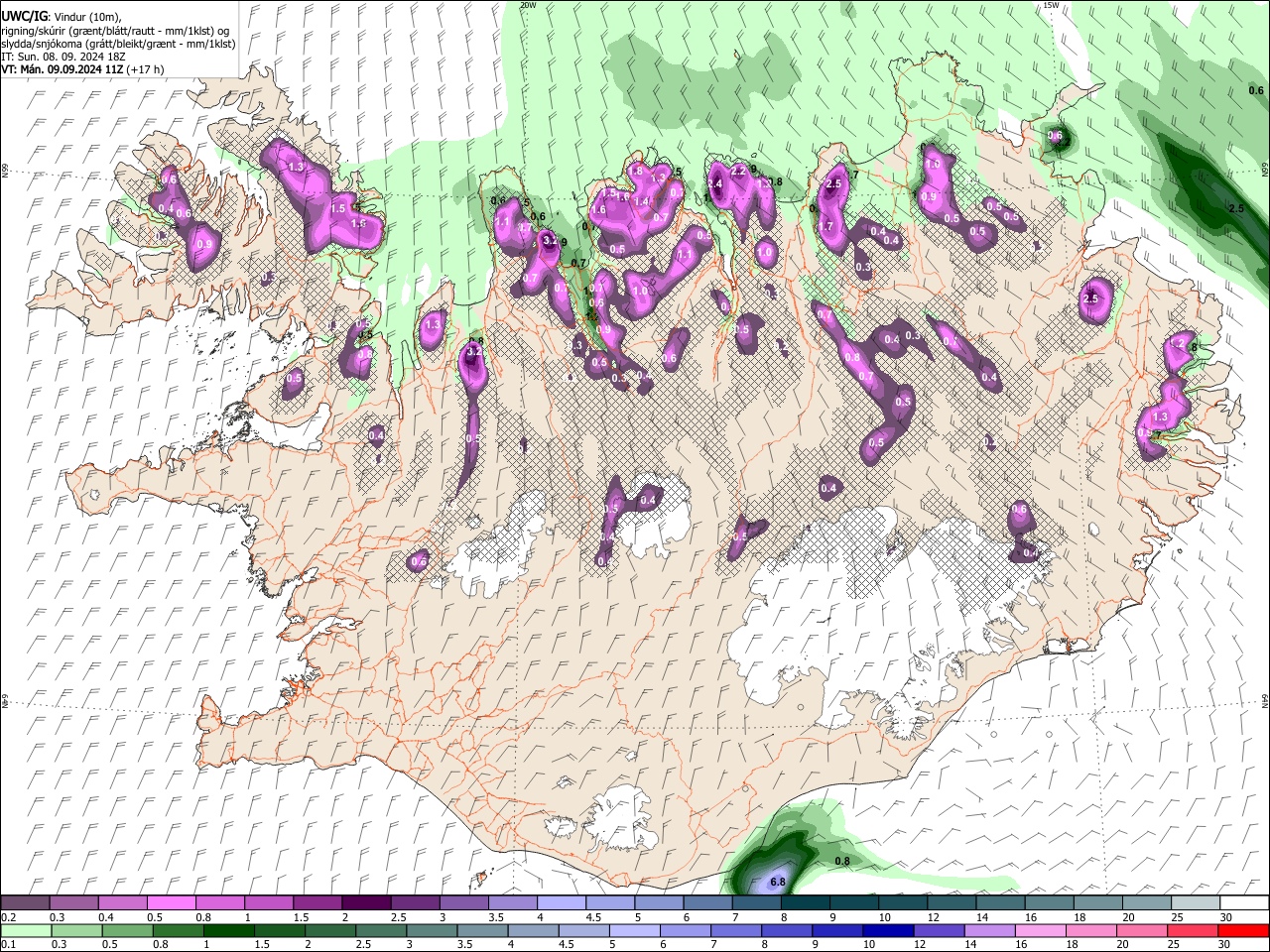Click the '30' label in the upper legend row
The height and width of the screenshot is (952, 1270).
[1225, 917]
